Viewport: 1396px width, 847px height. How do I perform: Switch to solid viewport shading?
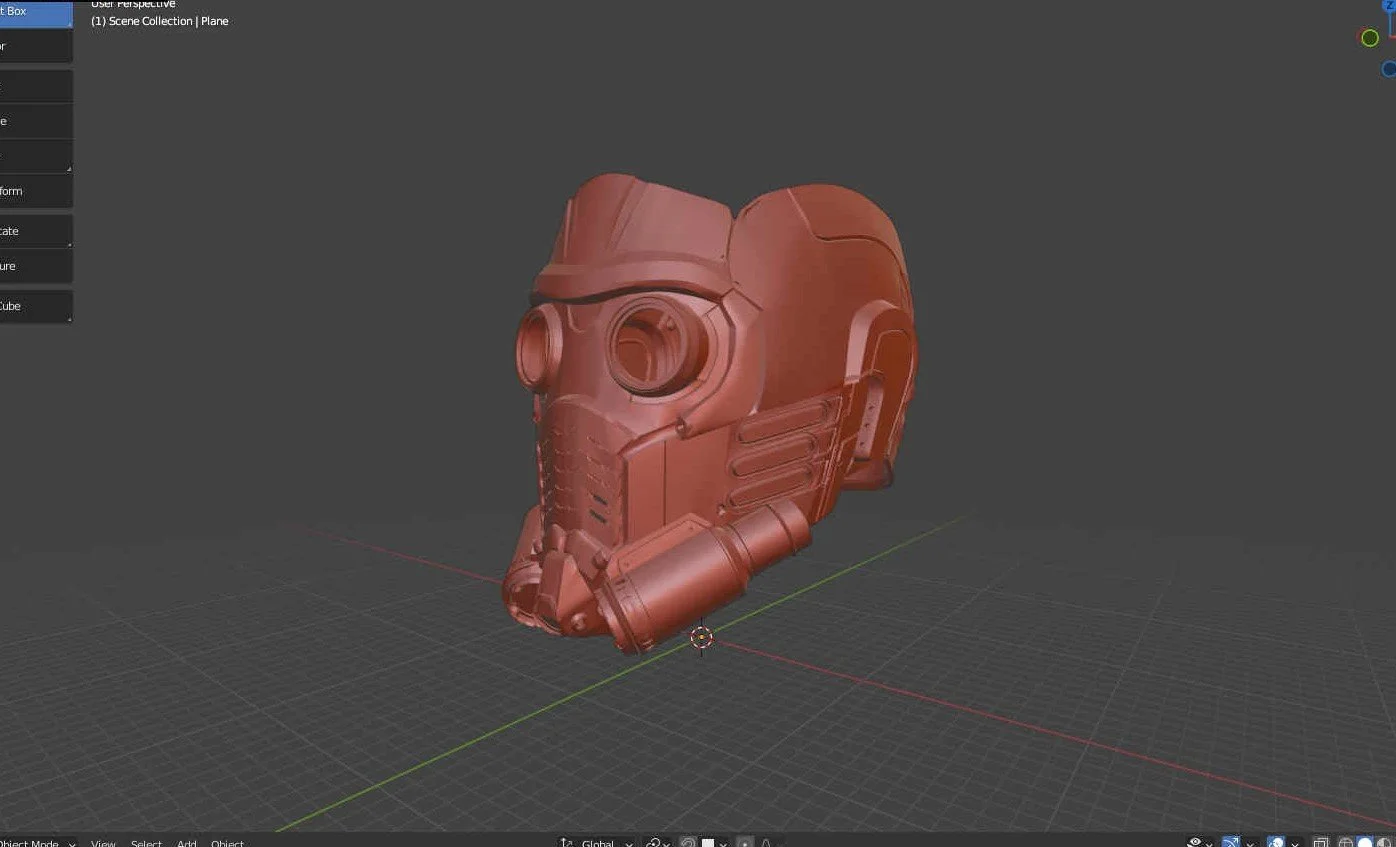1365,842
